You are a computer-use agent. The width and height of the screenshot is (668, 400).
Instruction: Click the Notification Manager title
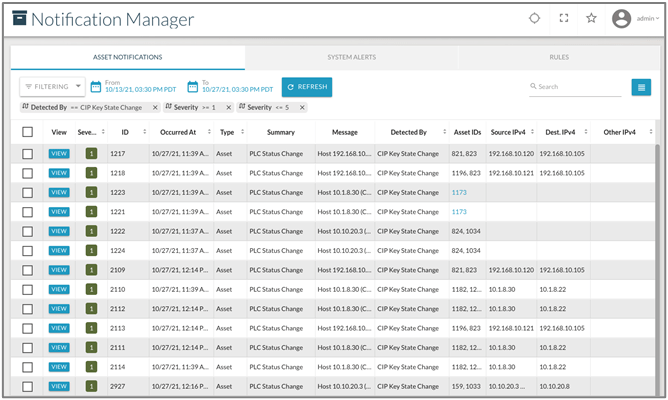112,19
